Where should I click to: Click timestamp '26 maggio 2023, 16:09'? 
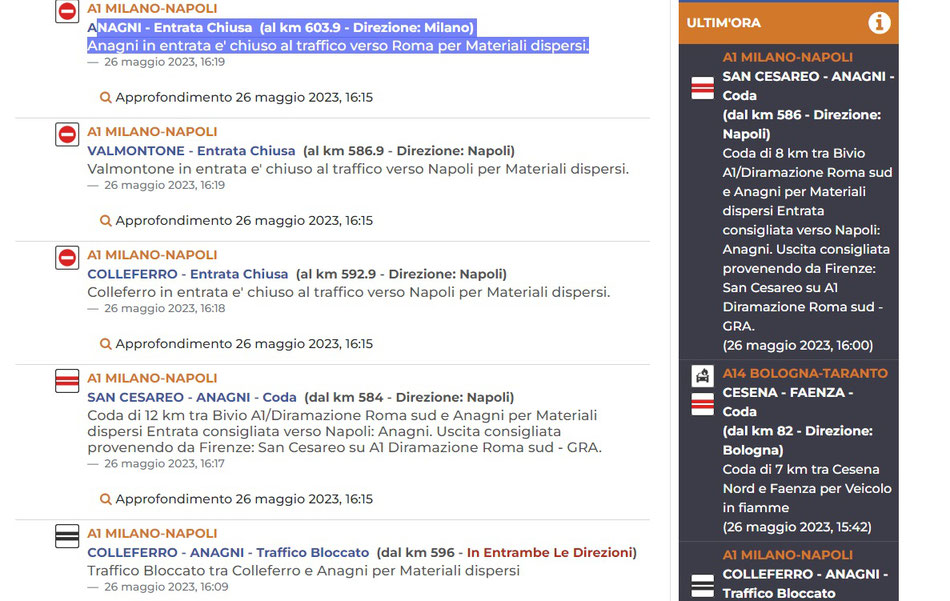tap(166, 587)
